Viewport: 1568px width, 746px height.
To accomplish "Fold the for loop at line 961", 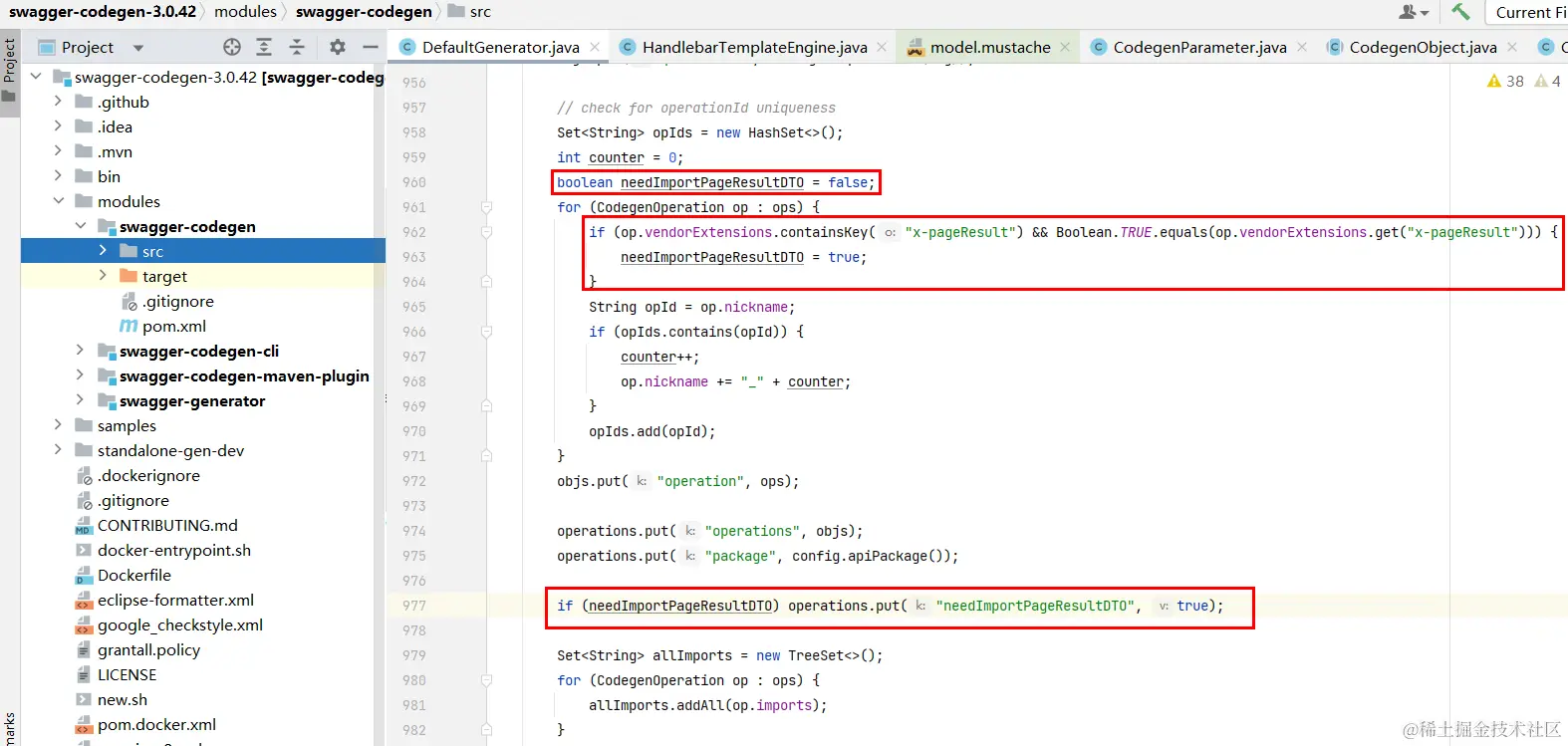I will [x=486, y=207].
